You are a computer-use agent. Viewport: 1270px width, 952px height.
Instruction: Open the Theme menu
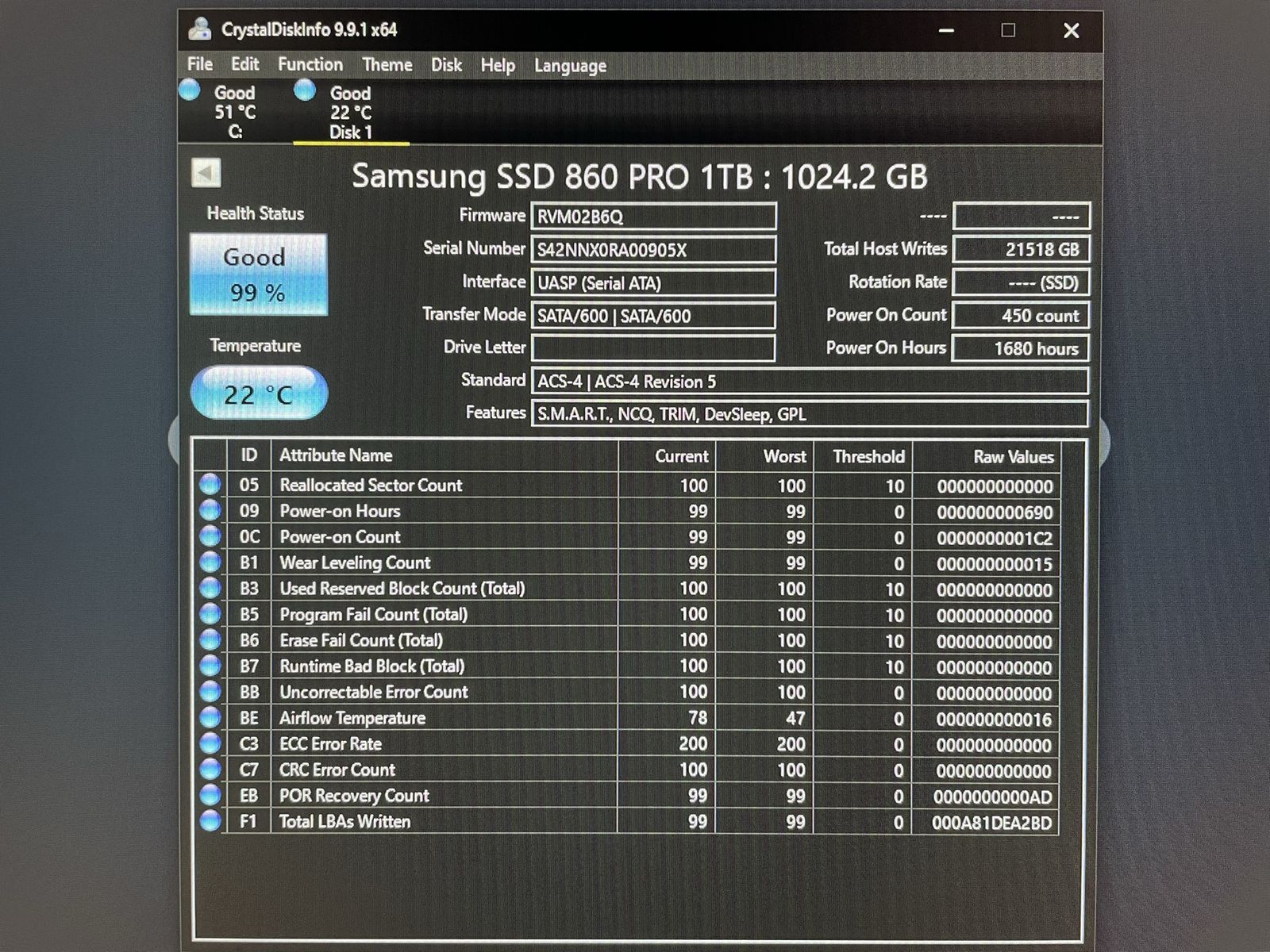click(x=387, y=64)
